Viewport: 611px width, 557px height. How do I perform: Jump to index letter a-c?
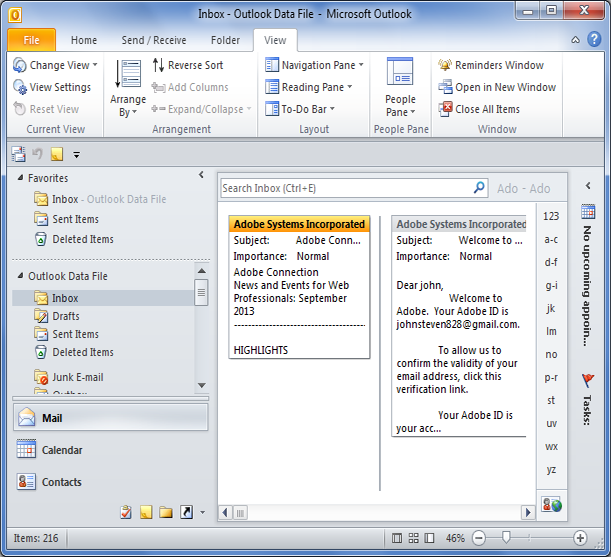[551, 239]
